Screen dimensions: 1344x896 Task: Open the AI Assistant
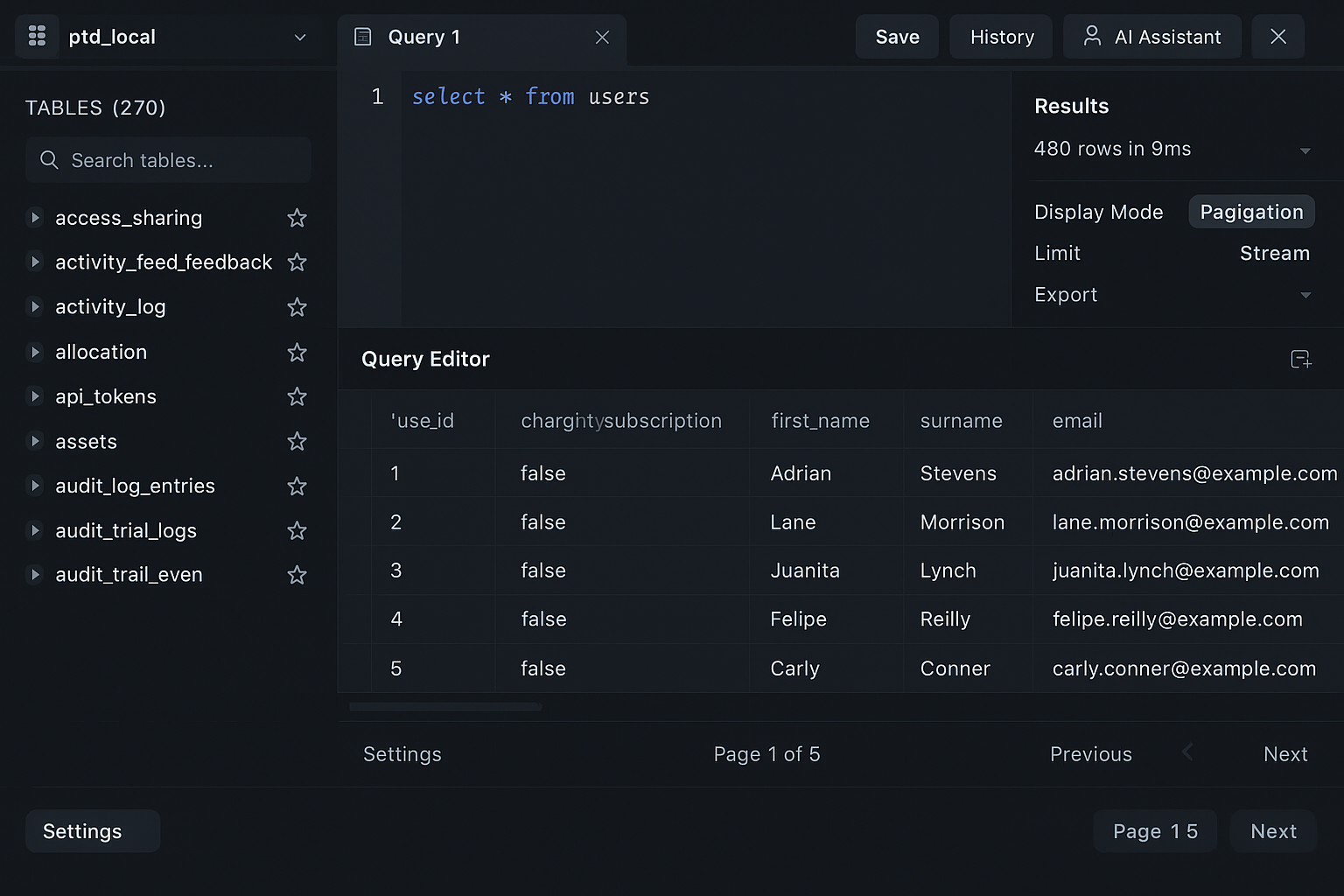[x=1151, y=36]
